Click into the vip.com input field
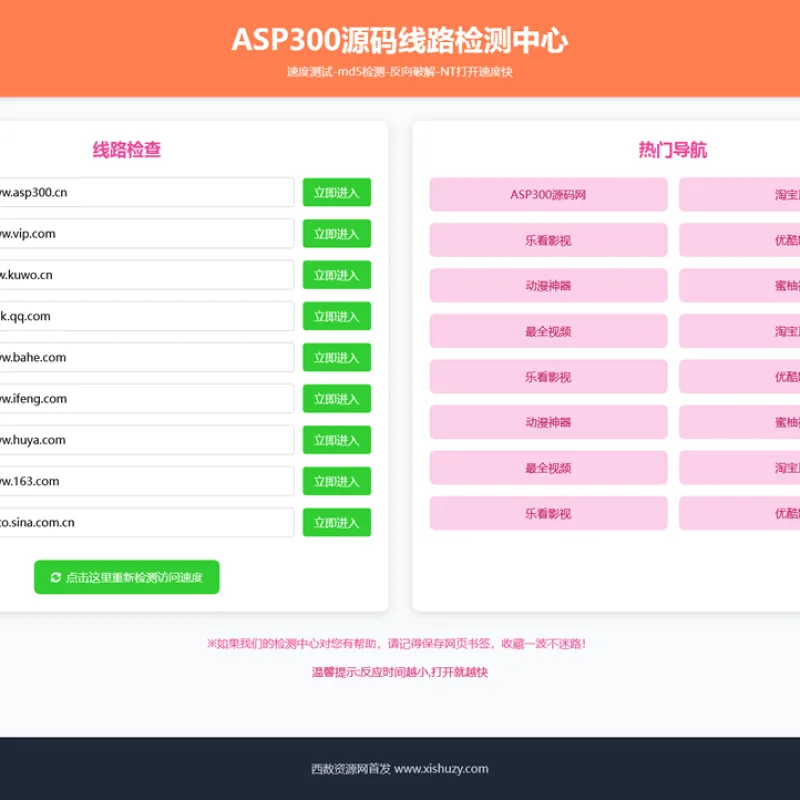The height and width of the screenshot is (800, 800). pos(147,234)
